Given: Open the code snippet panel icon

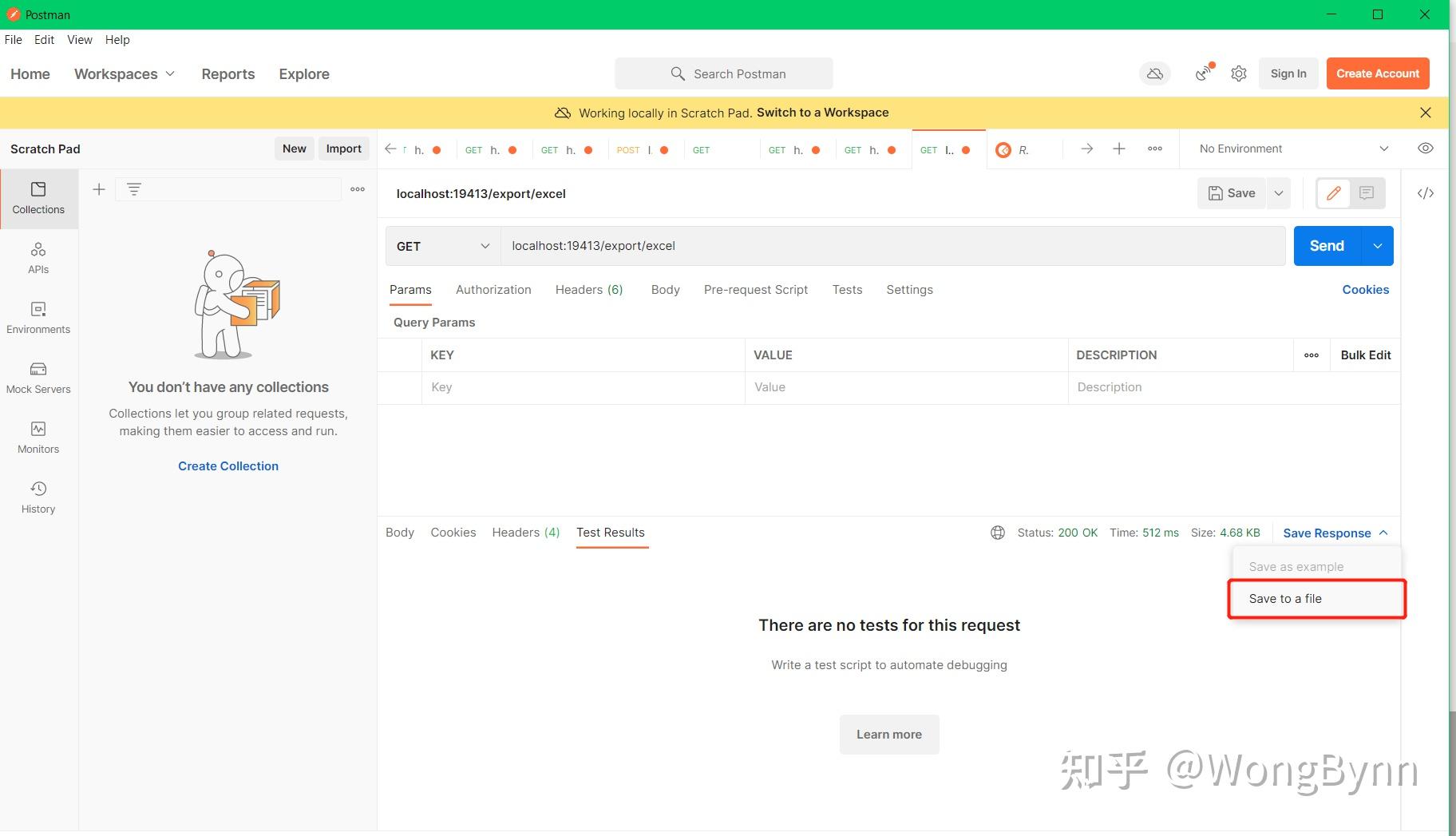Looking at the screenshot, I should 1426,193.
